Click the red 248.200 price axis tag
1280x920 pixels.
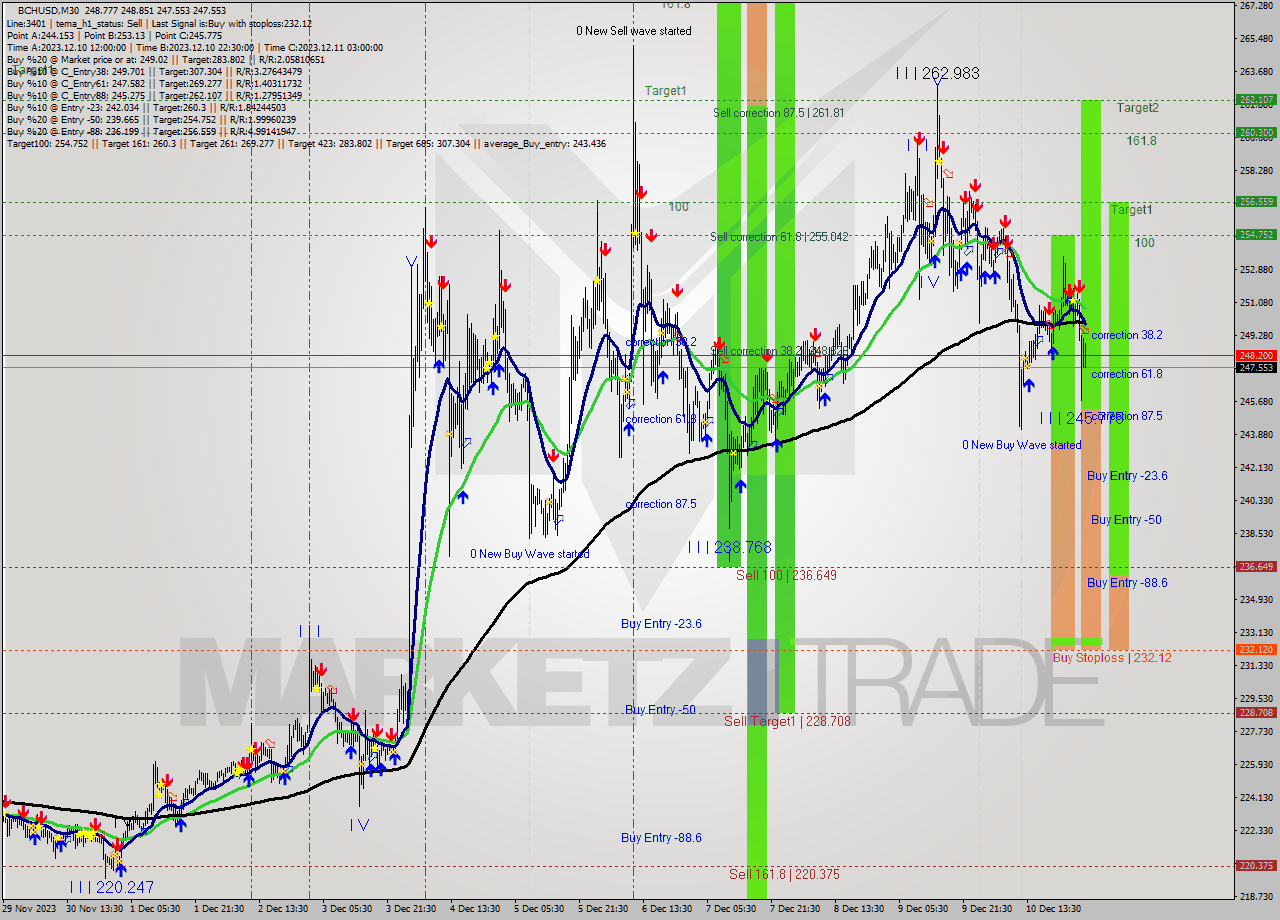coord(1256,355)
